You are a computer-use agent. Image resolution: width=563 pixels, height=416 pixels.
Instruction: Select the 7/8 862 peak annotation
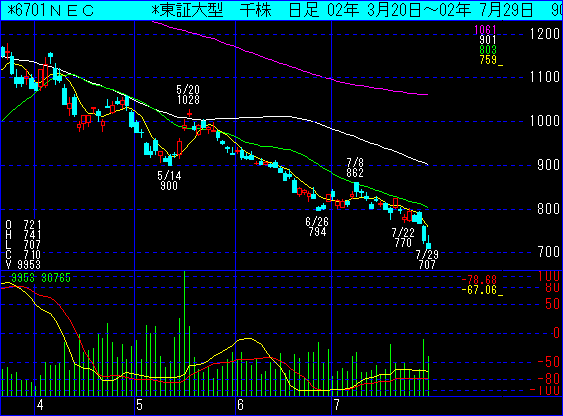[x=355, y=168]
